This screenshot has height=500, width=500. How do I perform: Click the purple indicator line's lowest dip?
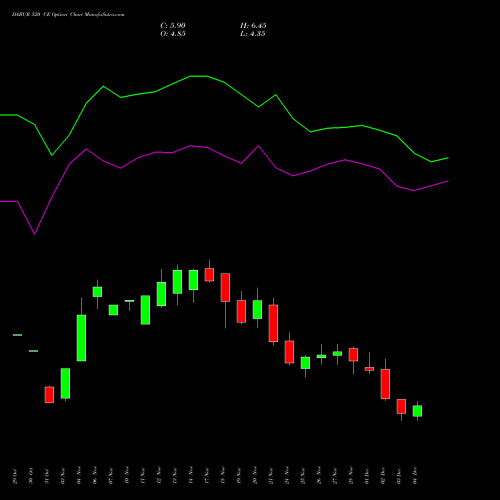tap(35, 233)
